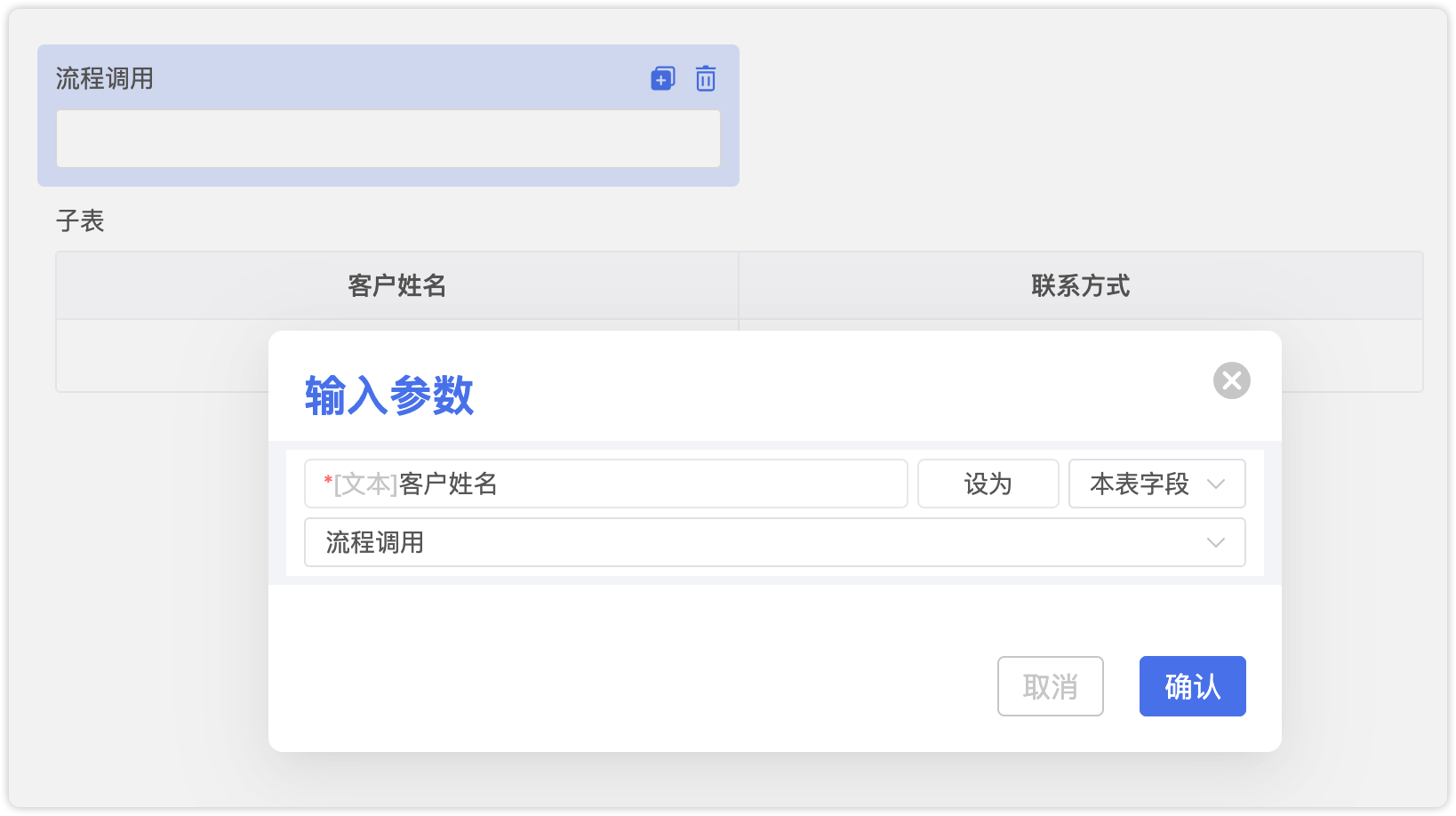
Task: Expand the chevron on 流程调用 select row
Action: pos(1216,542)
